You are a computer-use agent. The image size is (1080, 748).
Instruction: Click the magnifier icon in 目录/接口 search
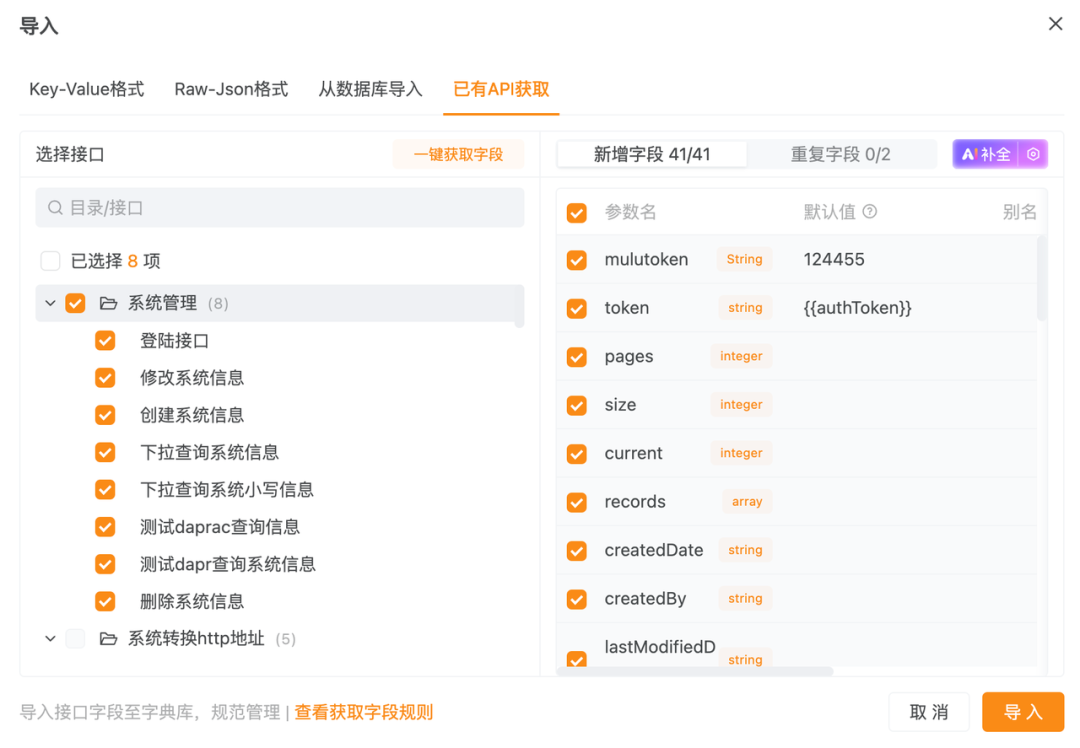click(x=55, y=207)
